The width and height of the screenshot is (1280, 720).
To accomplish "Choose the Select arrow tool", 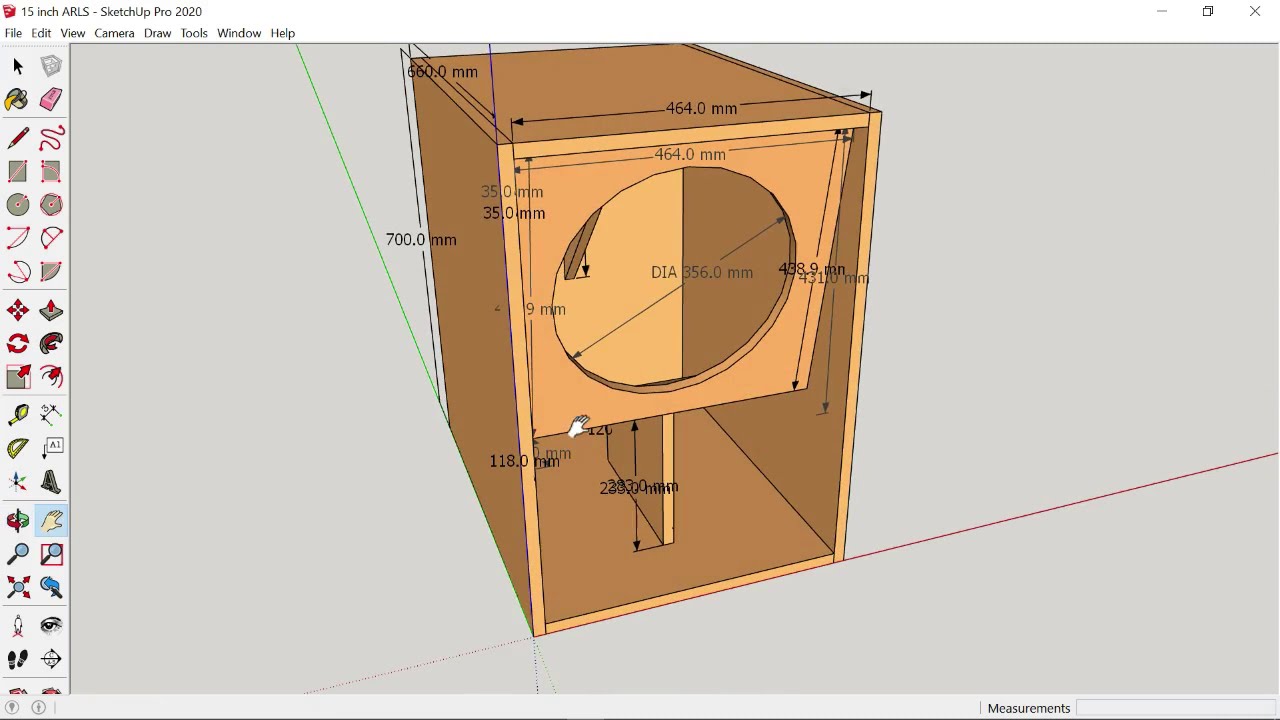I will point(18,66).
